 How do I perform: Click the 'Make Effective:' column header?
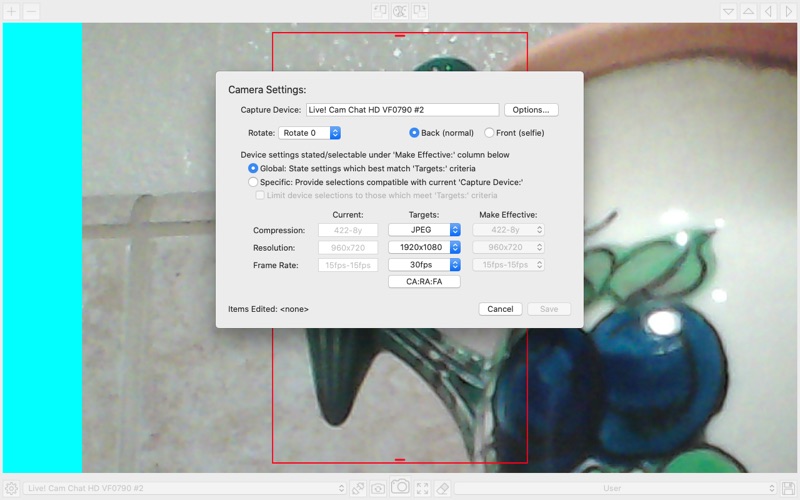pos(508,215)
